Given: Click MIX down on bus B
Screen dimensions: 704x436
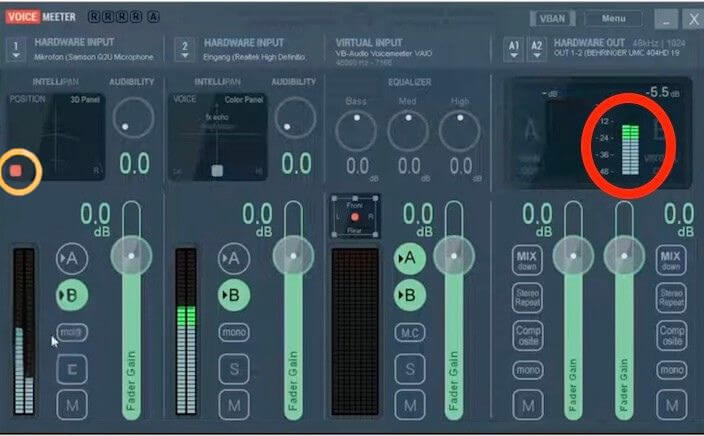Looking at the screenshot, I should (671, 260).
